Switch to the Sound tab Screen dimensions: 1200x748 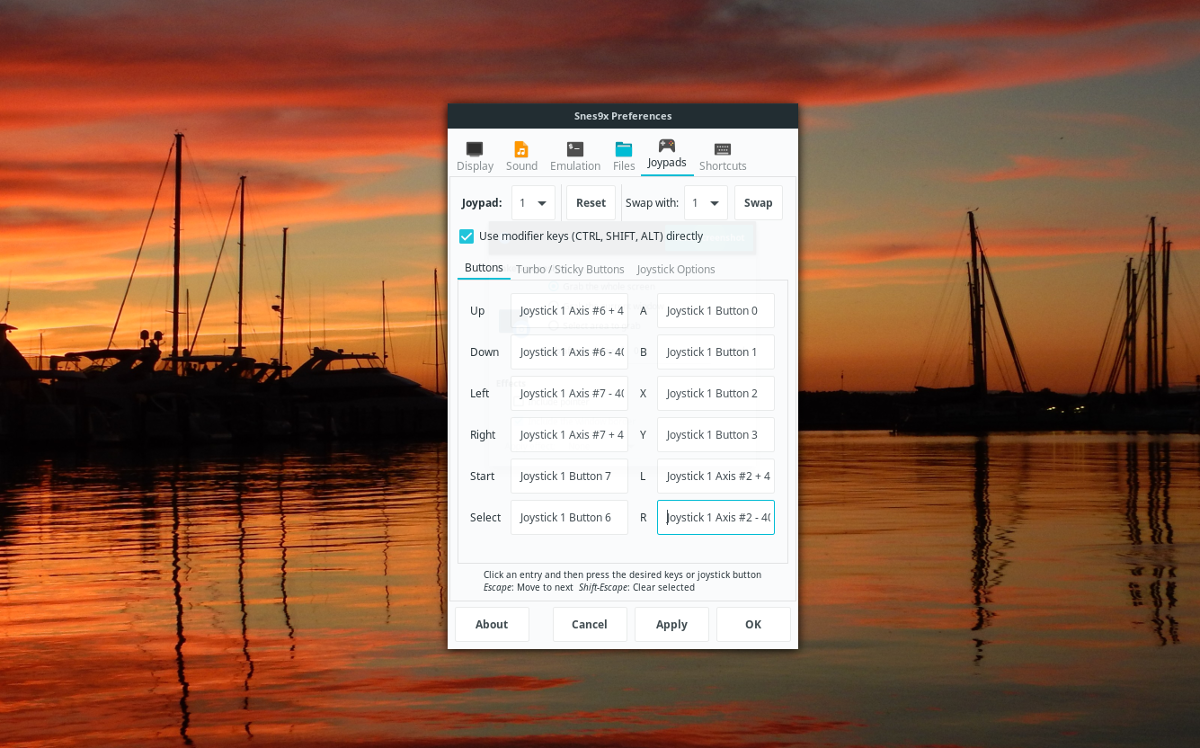coord(521,156)
